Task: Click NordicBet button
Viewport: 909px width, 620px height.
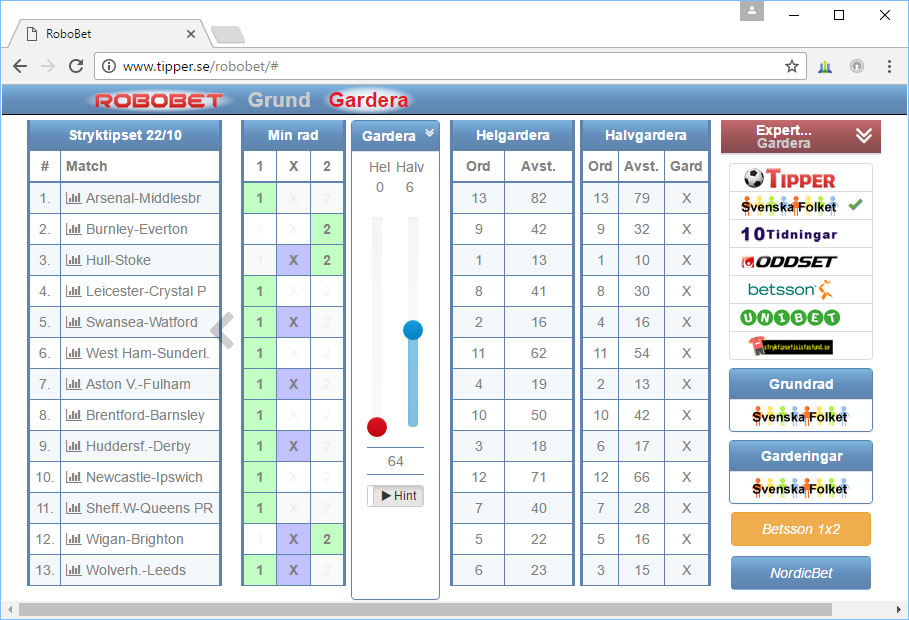Action: click(x=801, y=573)
